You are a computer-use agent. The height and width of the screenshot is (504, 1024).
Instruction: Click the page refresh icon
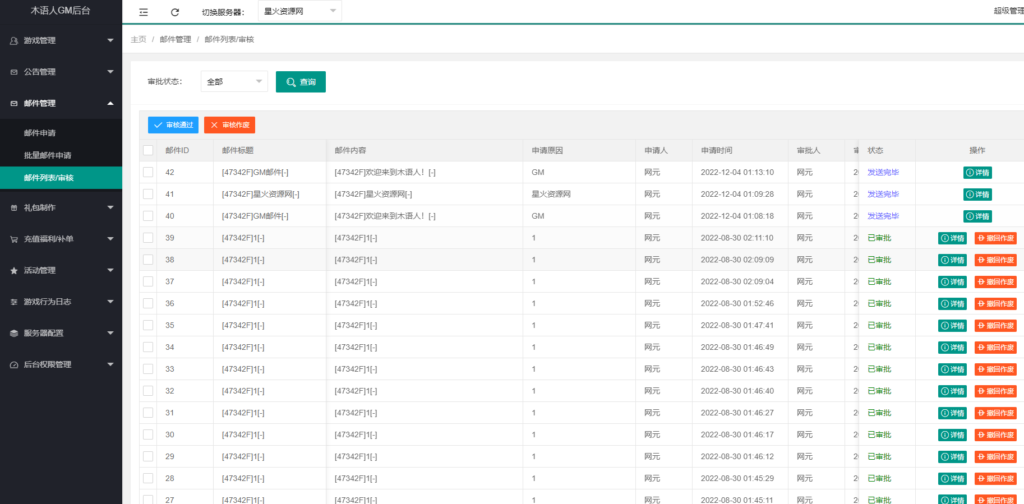pyautogui.click(x=175, y=12)
